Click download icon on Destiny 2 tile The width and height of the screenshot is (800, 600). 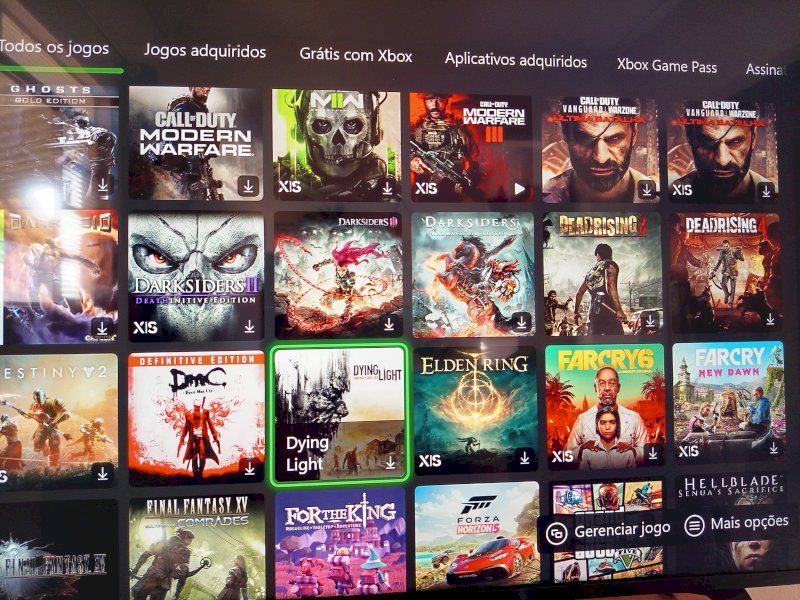pos(103,473)
